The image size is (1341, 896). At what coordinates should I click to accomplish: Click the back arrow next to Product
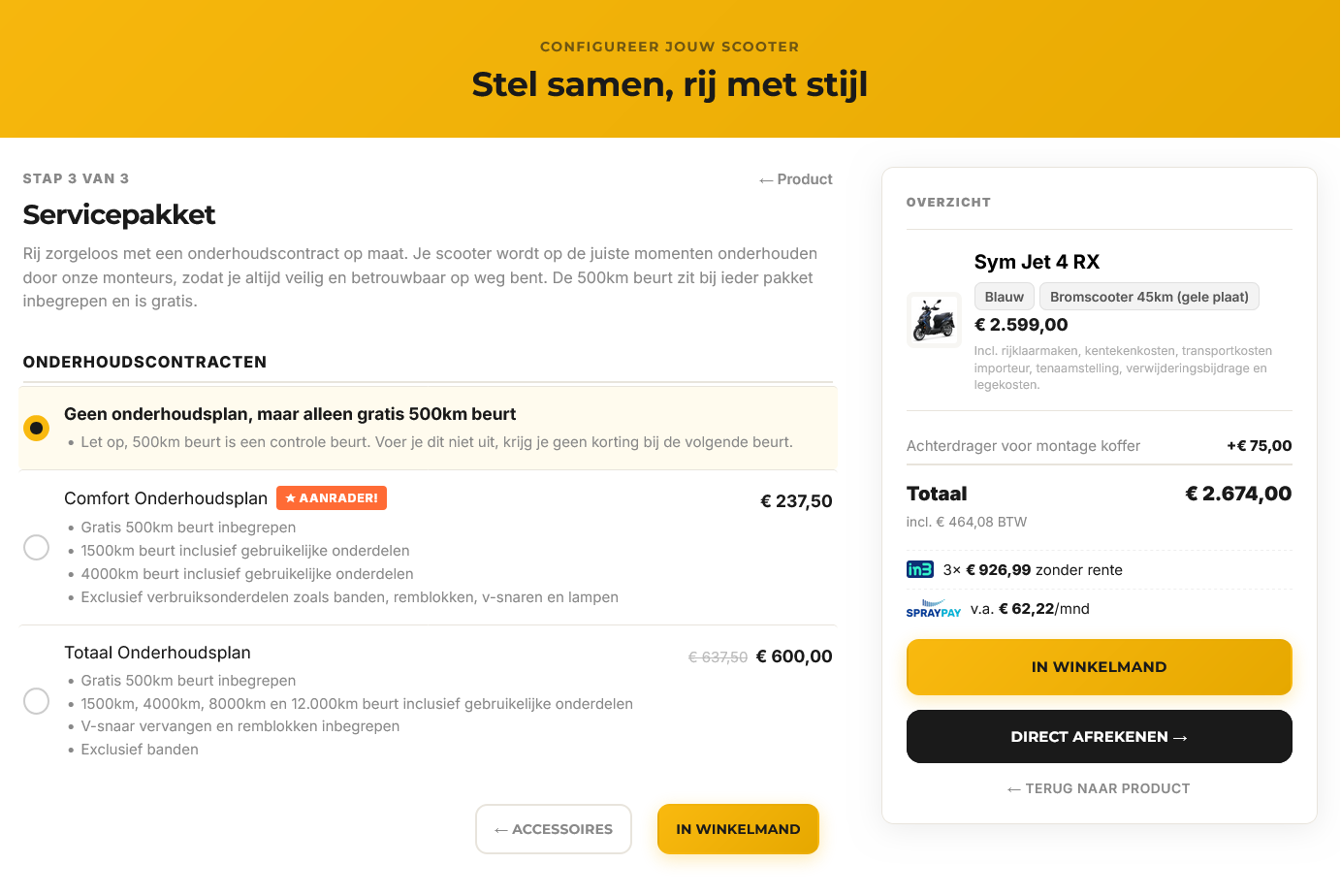pyautogui.click(x=769, y=178)
